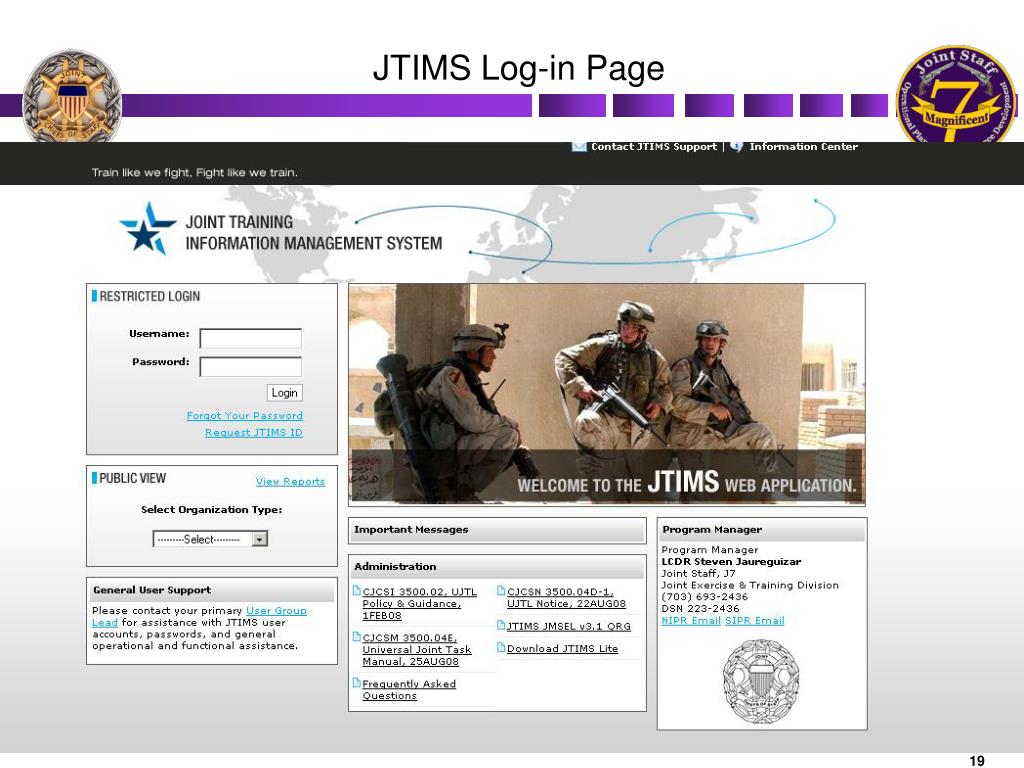Click 'DSN 223-2436' text
Image resolution: width=1024 pixels, height=768 pixels.
pyautogui.click(x=700, y=609)
